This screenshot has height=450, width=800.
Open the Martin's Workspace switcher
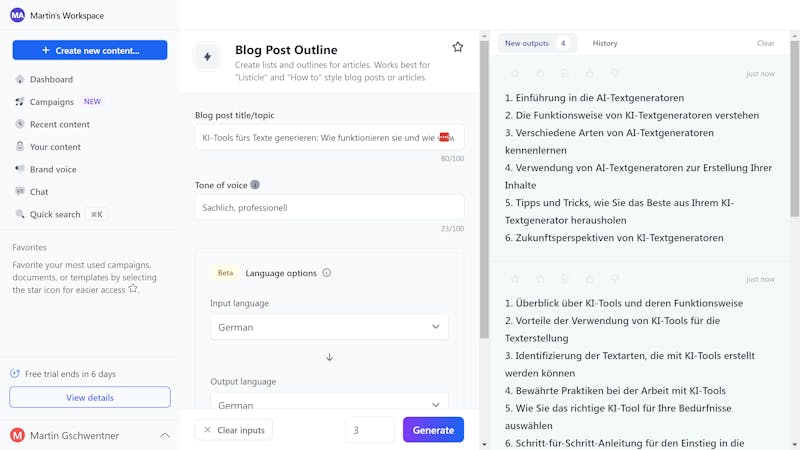coord(57,15)
